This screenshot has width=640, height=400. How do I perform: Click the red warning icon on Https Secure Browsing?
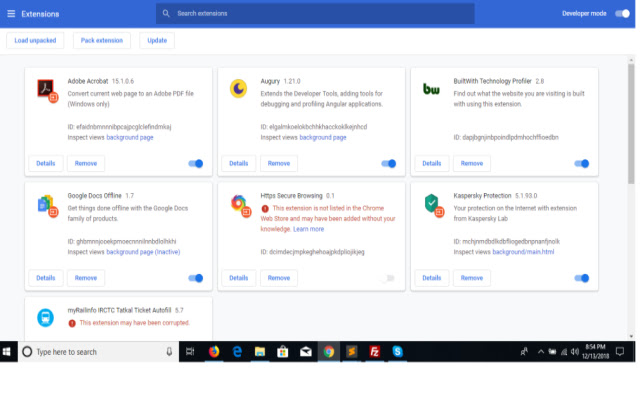pyautogui.click(x=265, y=209)
